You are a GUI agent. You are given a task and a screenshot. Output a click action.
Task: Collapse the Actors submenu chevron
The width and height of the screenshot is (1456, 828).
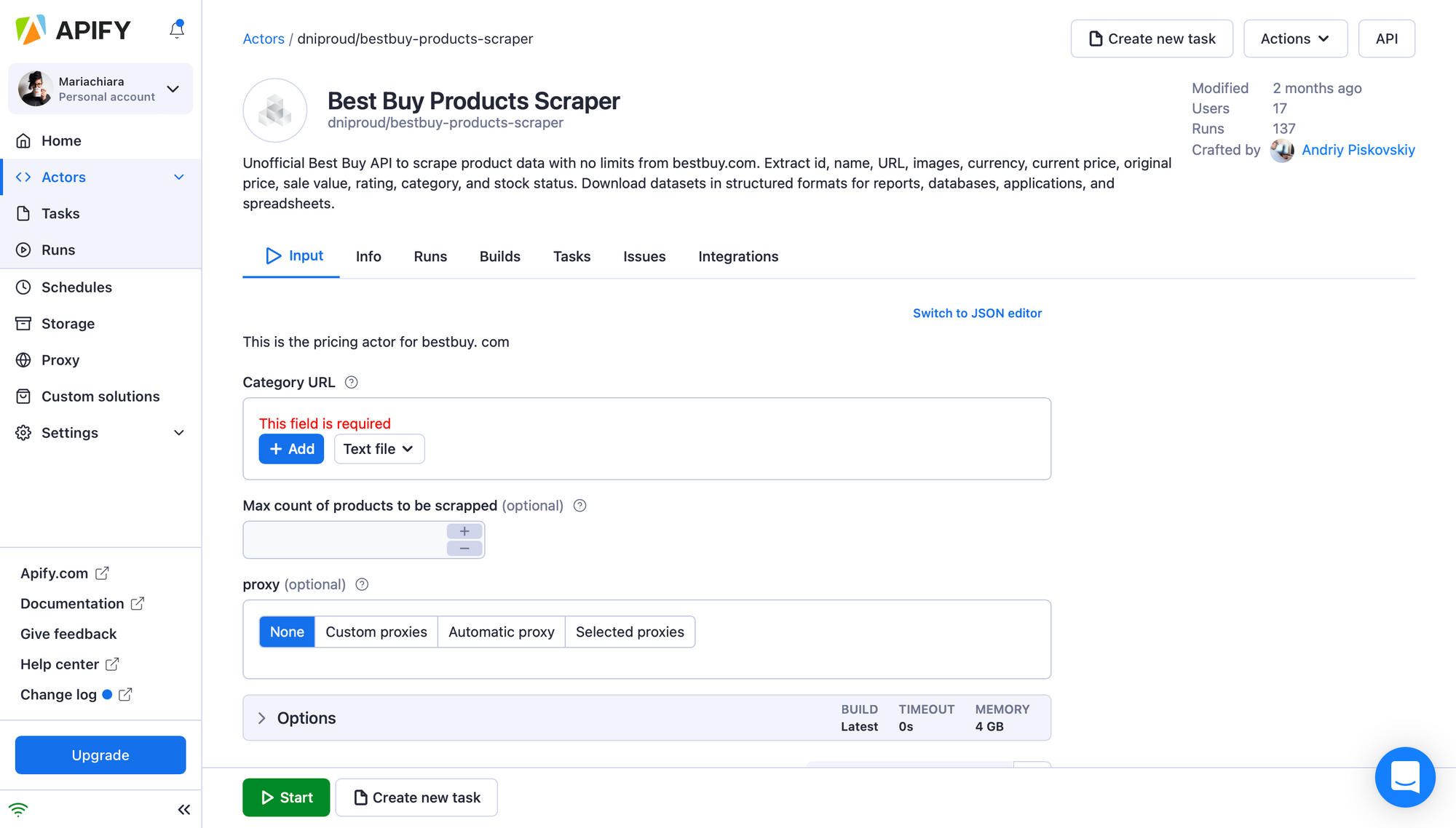point(179,177)
